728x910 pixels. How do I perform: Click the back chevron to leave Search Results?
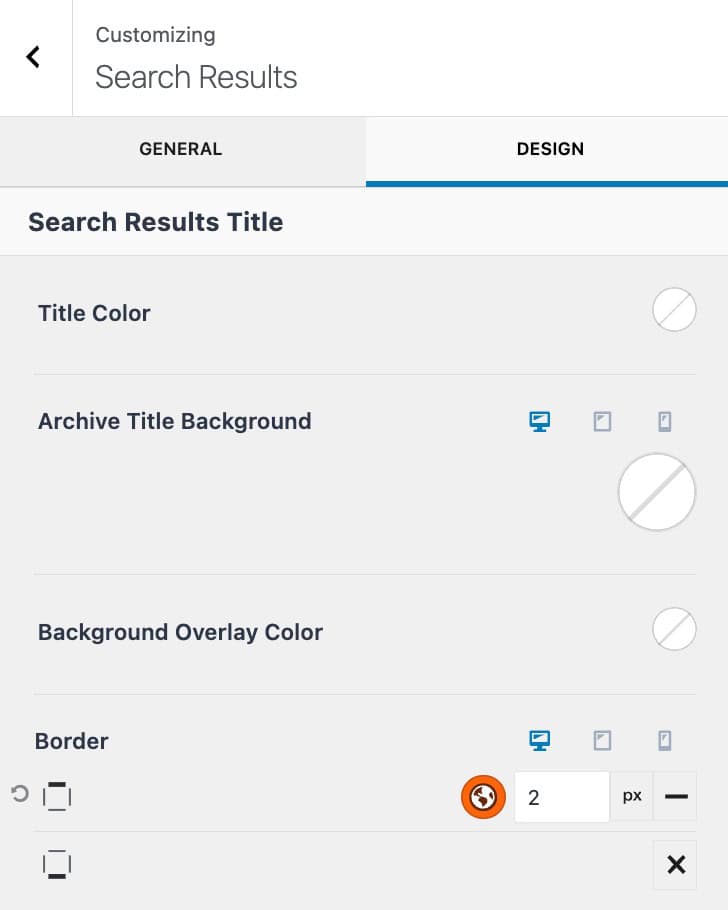point(33,57)
